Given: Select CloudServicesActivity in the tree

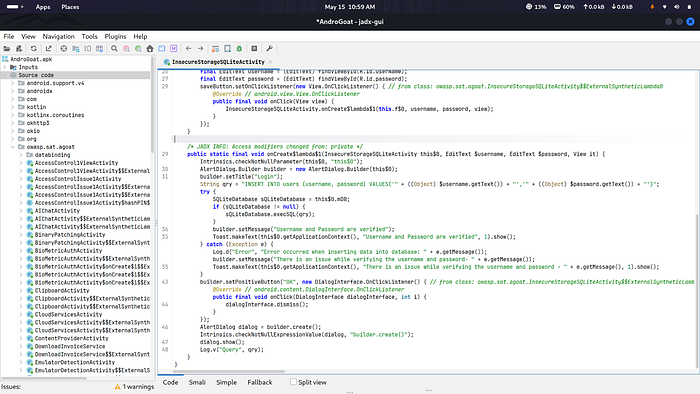Looking at the screenshot, I should [68, 315].
